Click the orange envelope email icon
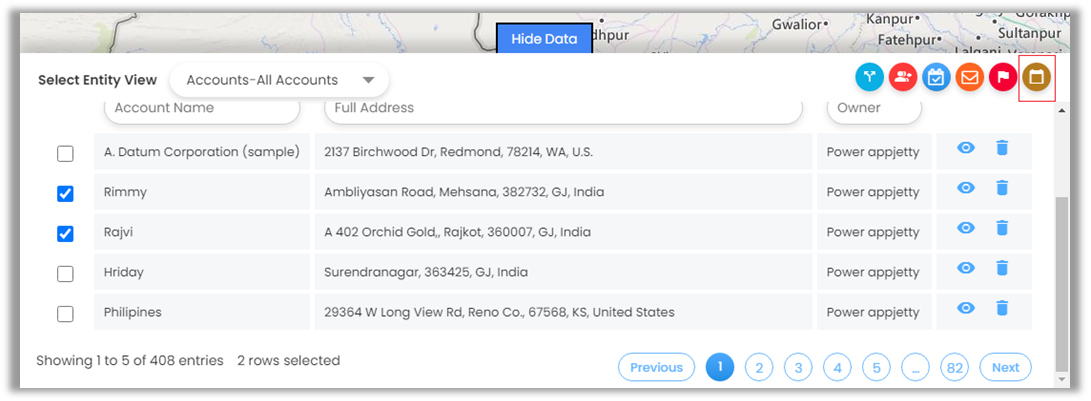 (x=969, y=77)
